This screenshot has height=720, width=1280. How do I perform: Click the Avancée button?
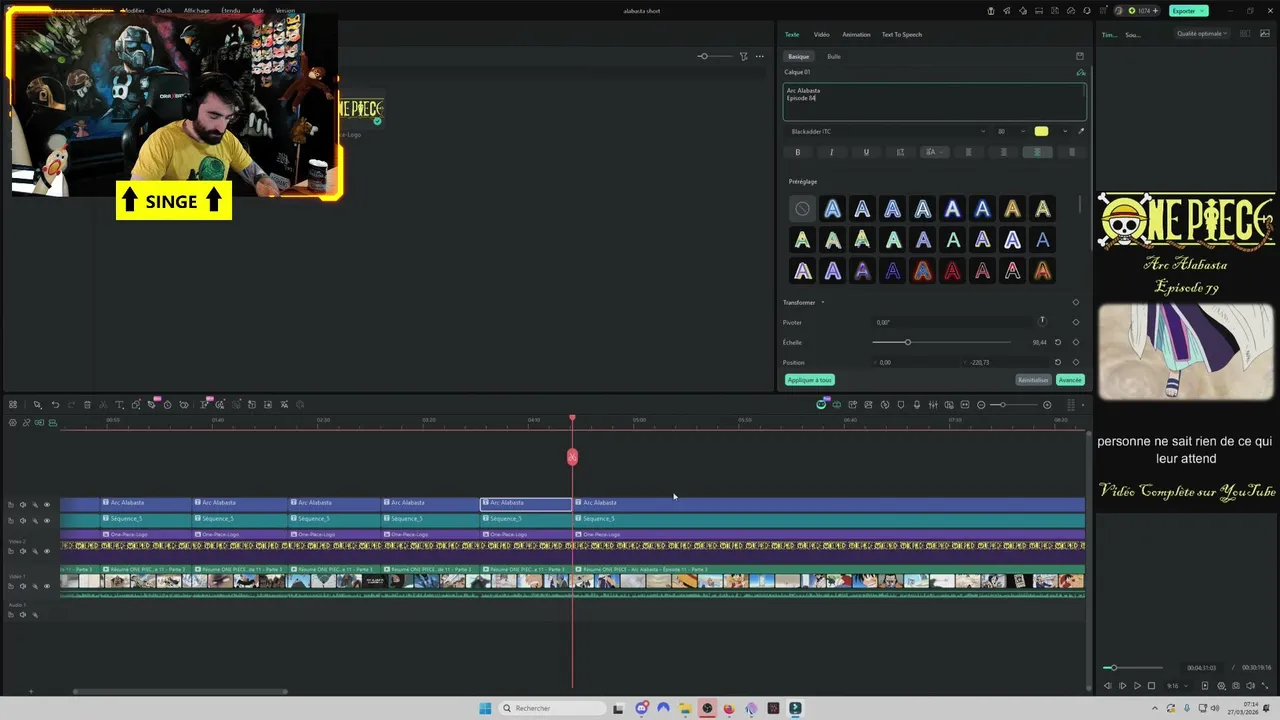[1070, 380]
